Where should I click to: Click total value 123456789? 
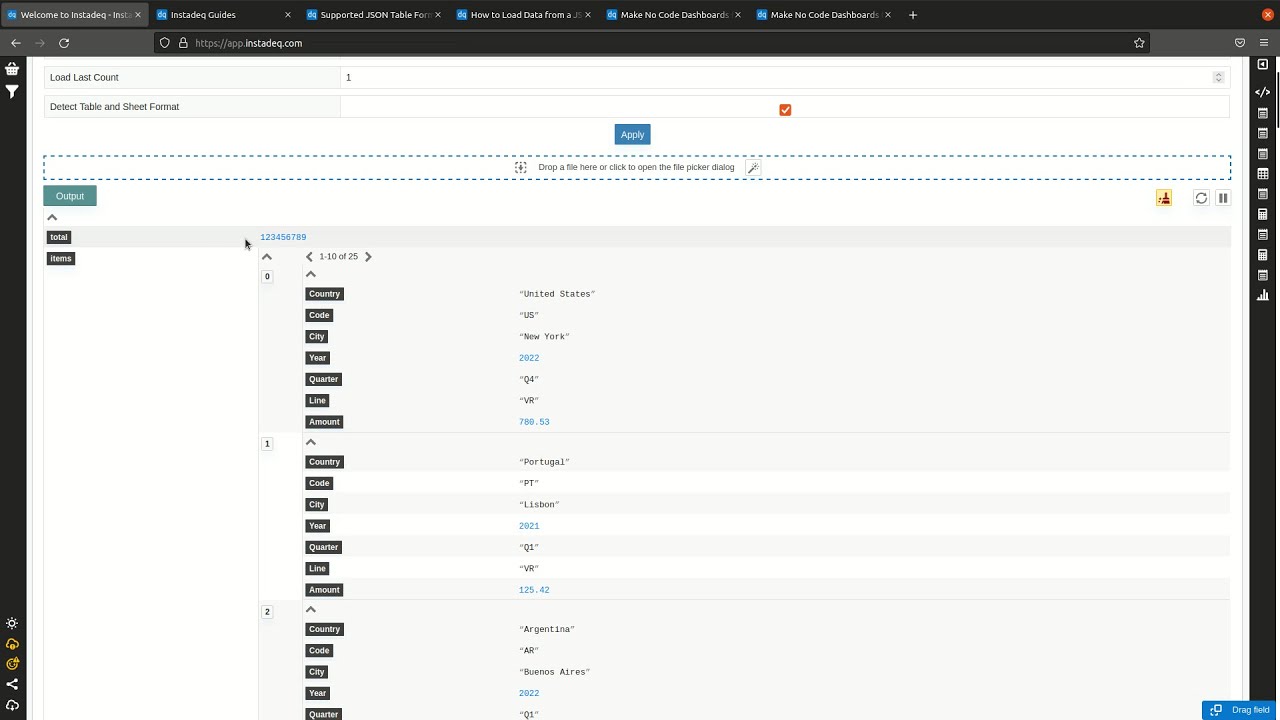pyautogui.click(x=283, y=237)
